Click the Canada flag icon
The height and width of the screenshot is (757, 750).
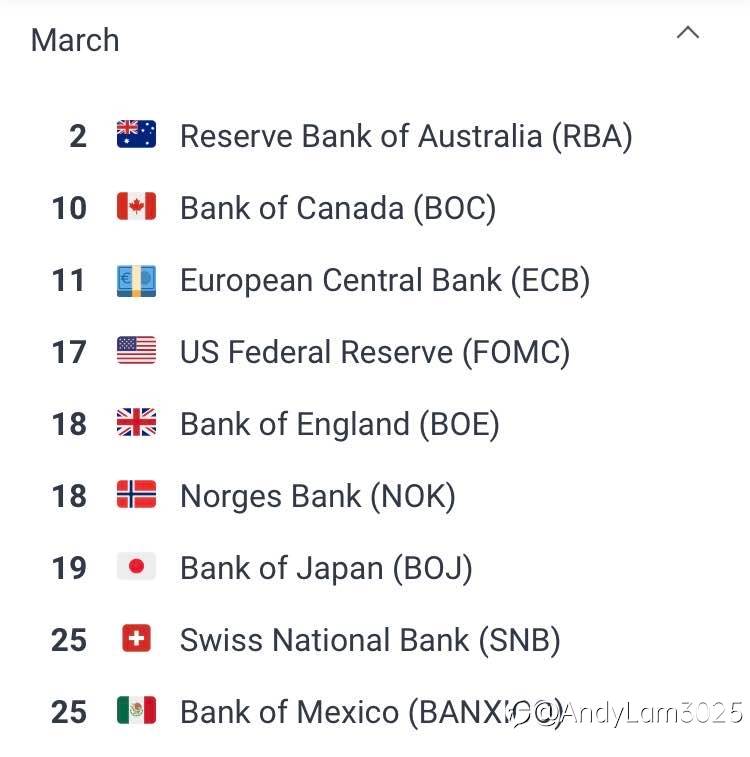(137, 206)
